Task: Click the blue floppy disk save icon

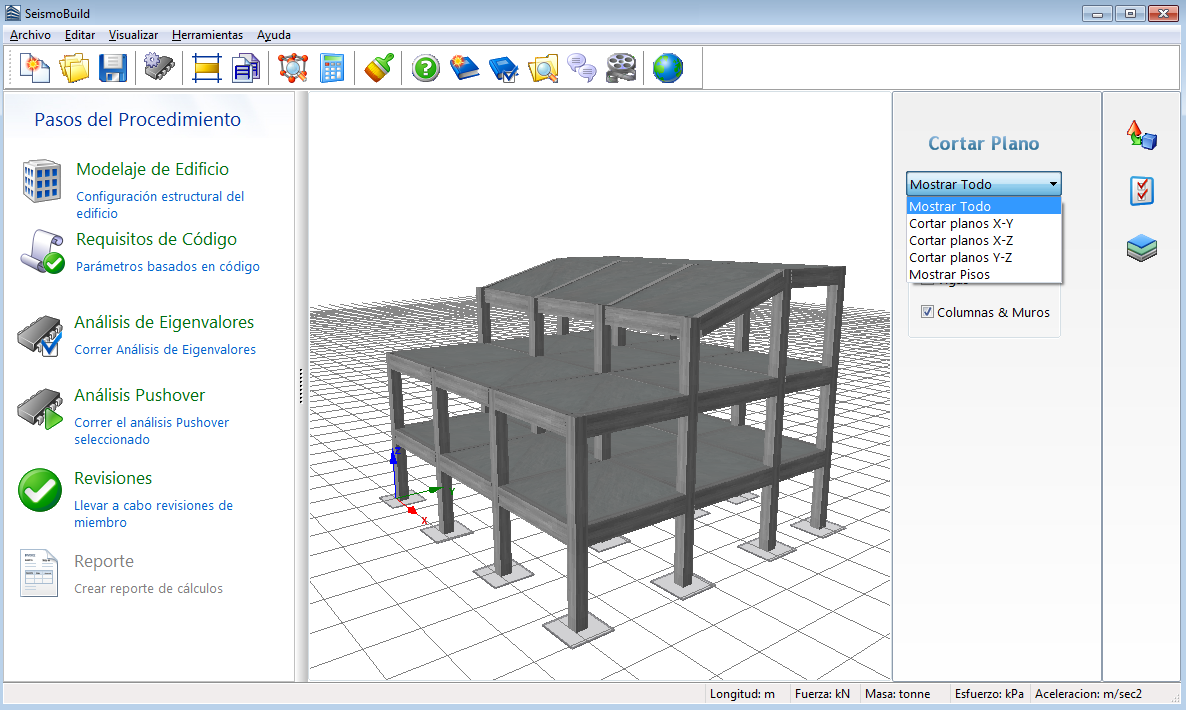Action: 112,68
